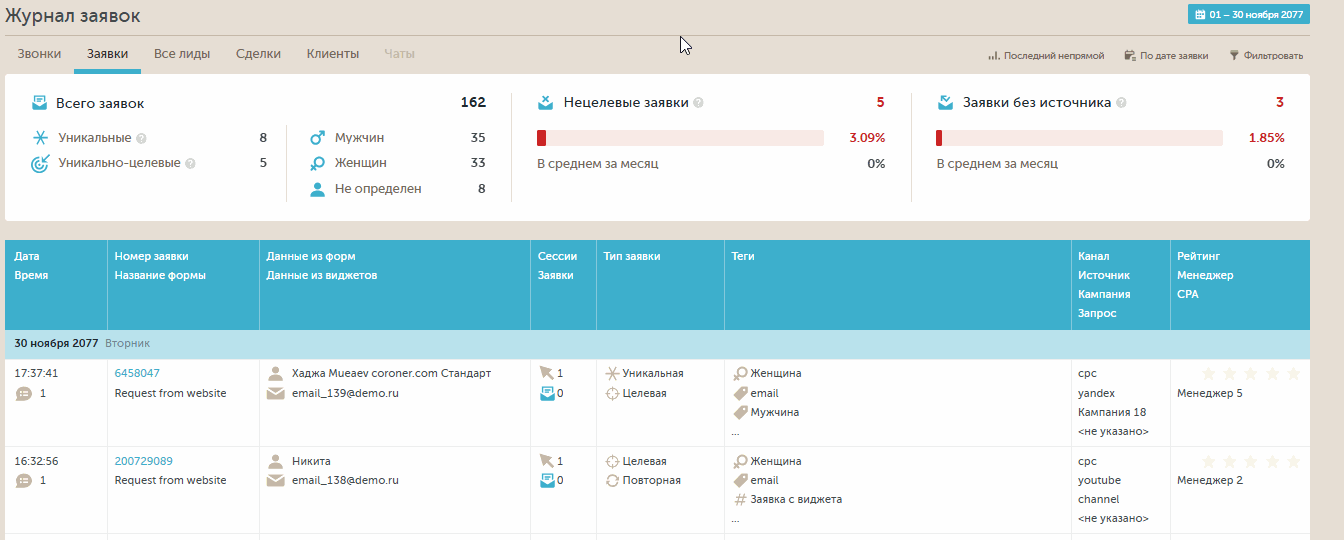Click Кампания 18 campaign text

[x=1112, y=412]
